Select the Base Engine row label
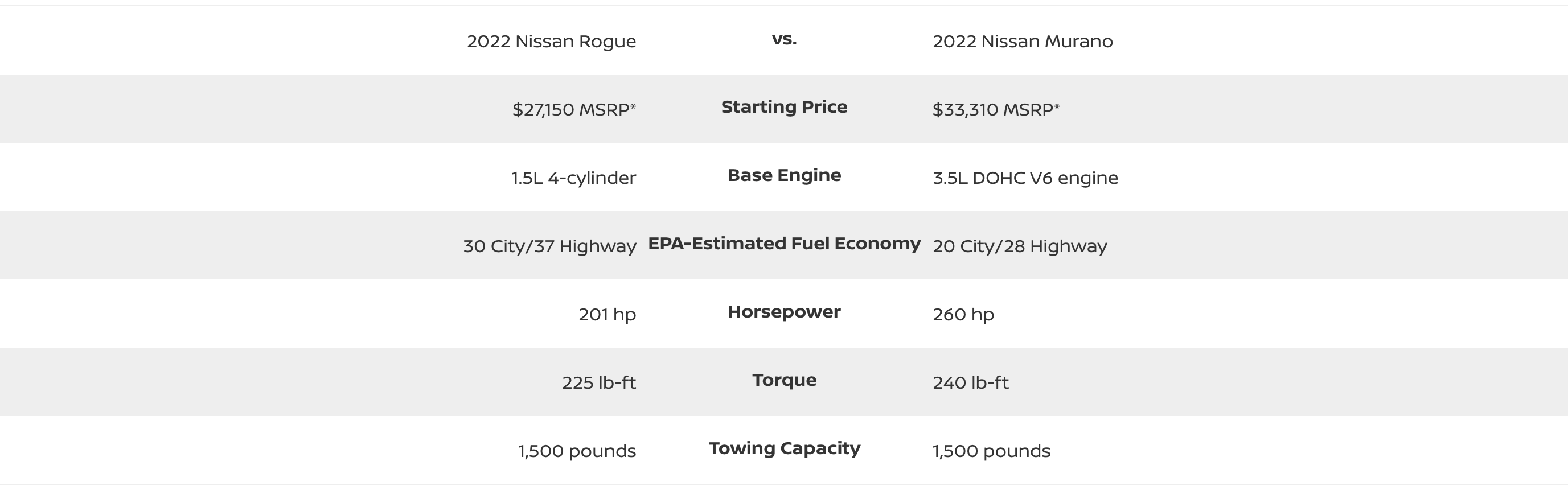The width and height of the screenshot is (1568, 486). (x=784, y=175)
